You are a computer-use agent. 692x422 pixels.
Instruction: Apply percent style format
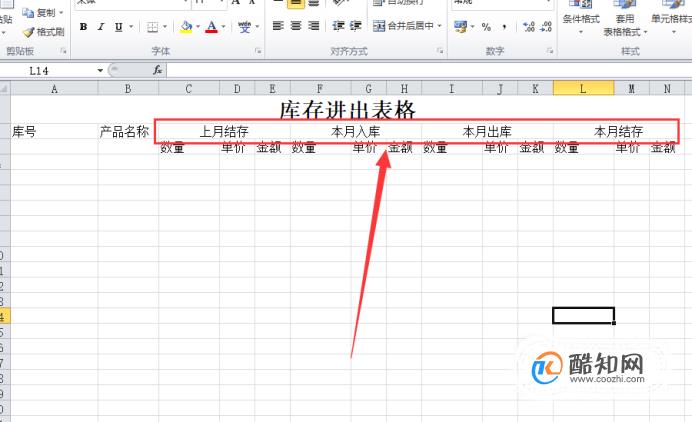pyautogui.click(x=486, y=27)
